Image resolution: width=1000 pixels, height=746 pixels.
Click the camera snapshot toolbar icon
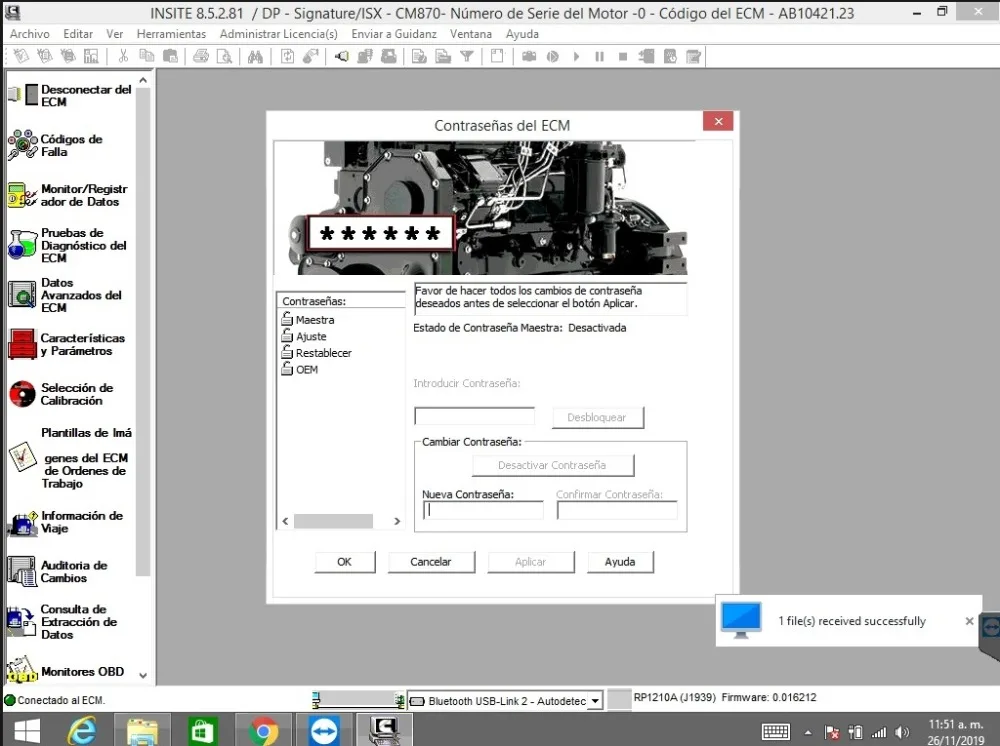(529, 57)
